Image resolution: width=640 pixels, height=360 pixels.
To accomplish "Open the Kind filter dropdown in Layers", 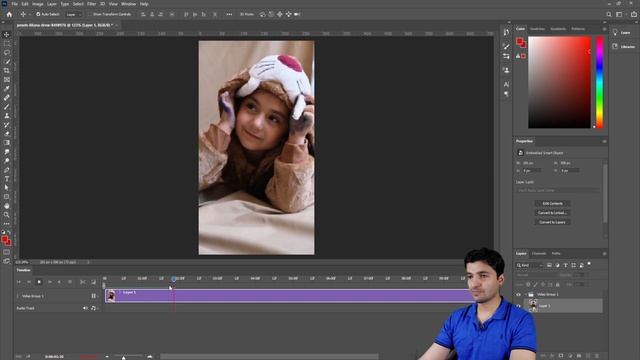I will 529,265.
